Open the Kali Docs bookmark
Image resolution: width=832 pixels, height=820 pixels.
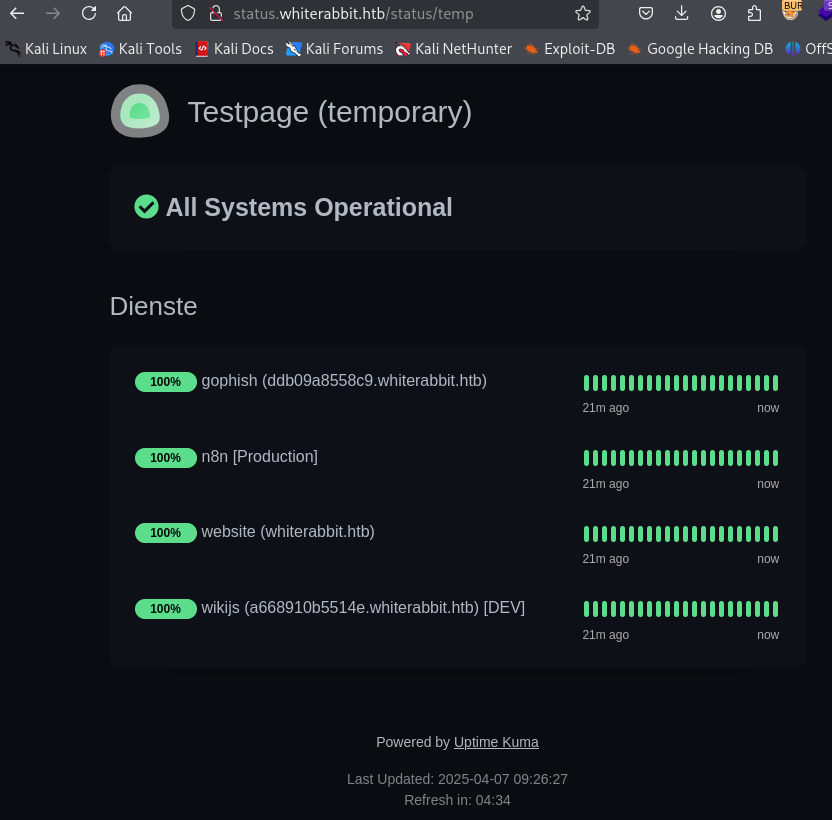pyautogui.click(x=234, y=49)
